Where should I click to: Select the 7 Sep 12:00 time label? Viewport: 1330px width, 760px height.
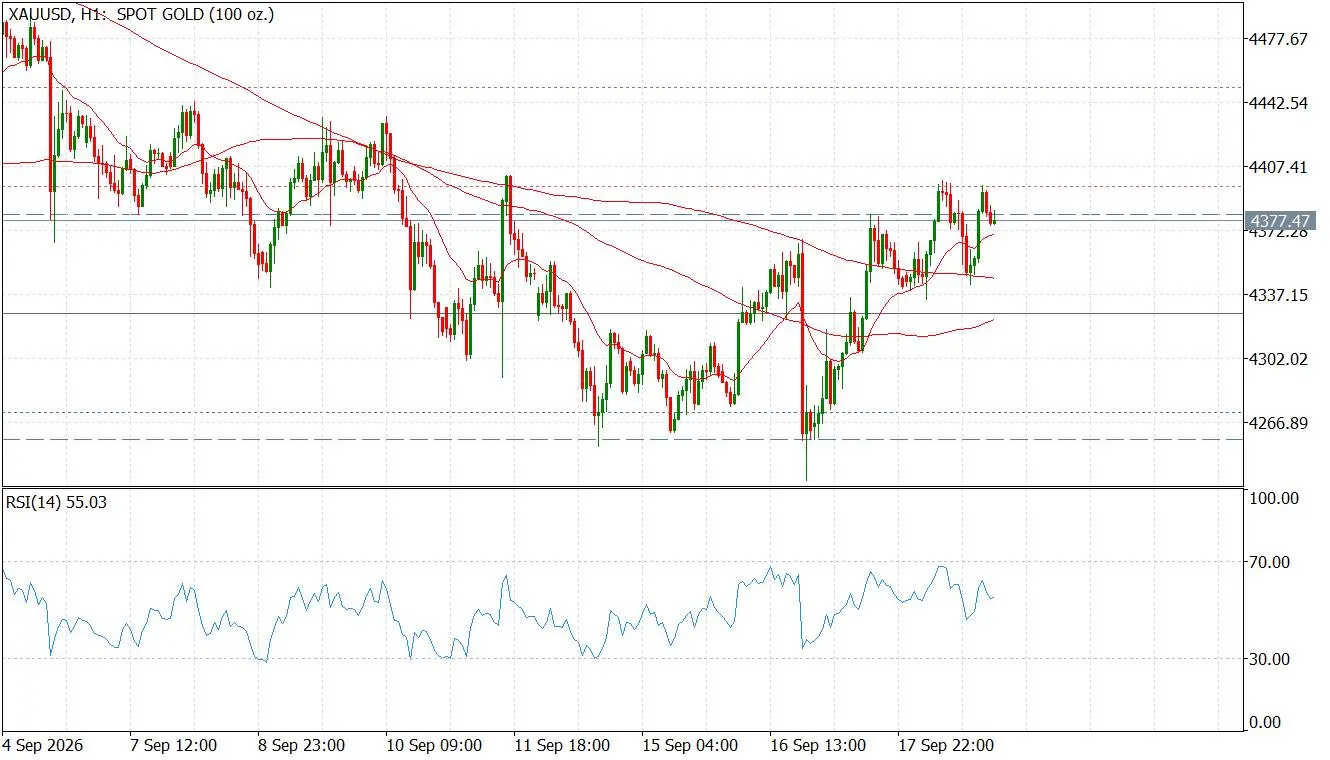(173, 746)
